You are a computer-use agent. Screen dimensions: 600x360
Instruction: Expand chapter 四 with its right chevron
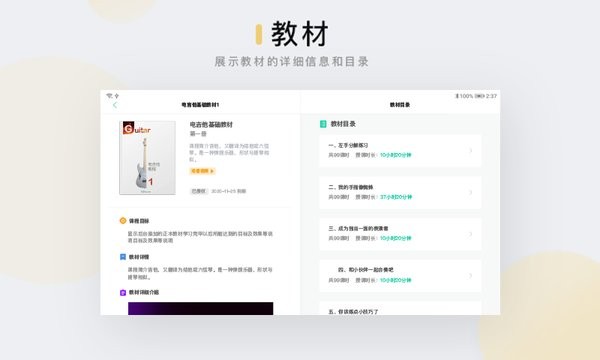471,276
